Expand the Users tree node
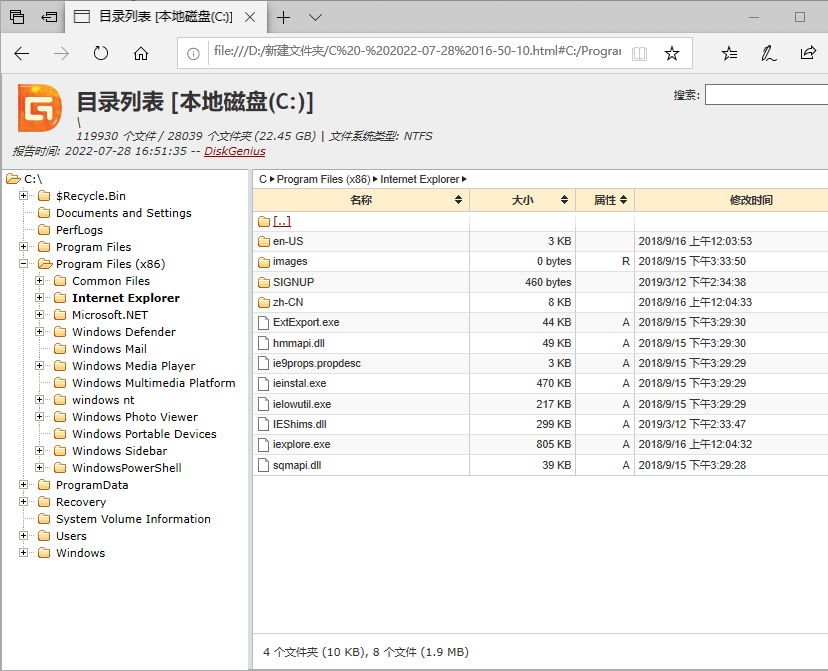 [23, 535]
